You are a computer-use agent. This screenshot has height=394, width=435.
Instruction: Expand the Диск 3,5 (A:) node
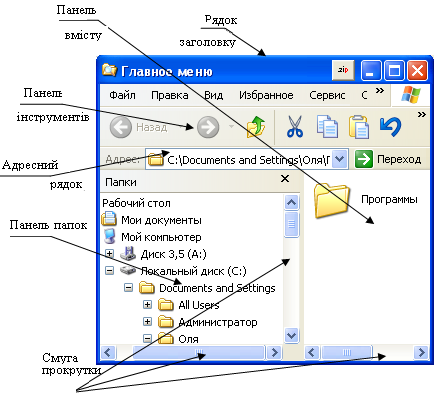109,253
